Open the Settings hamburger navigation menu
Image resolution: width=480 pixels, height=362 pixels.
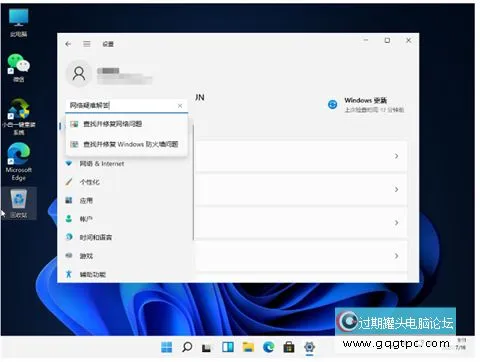point(87,44)
